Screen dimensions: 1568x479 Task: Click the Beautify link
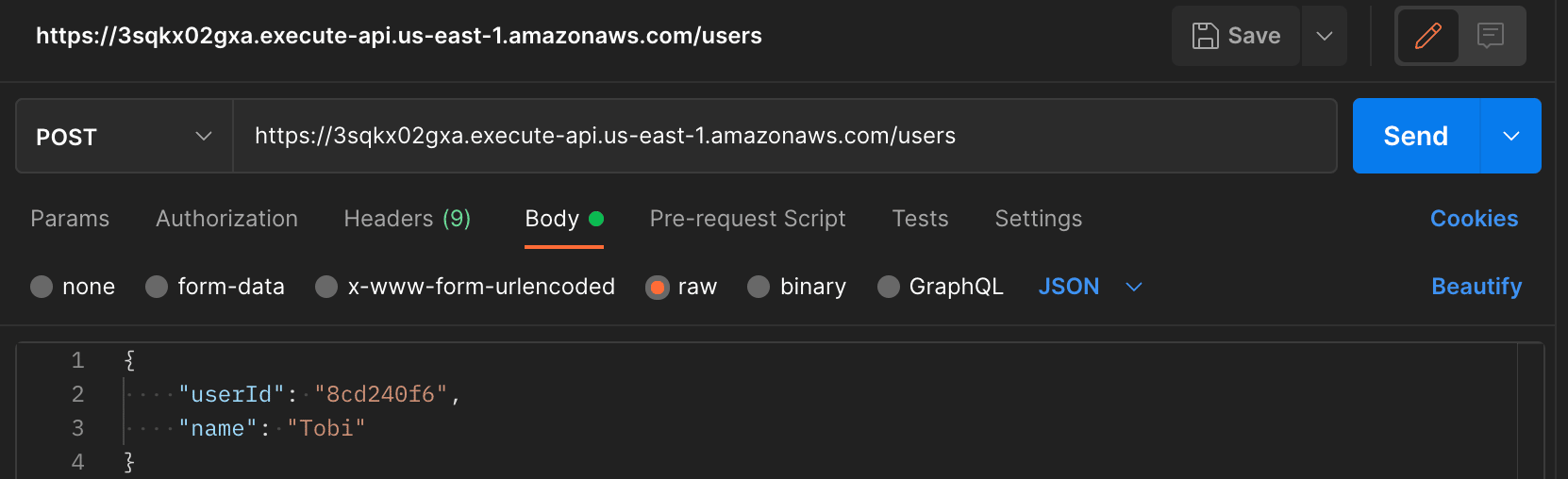coord(1476,287)
